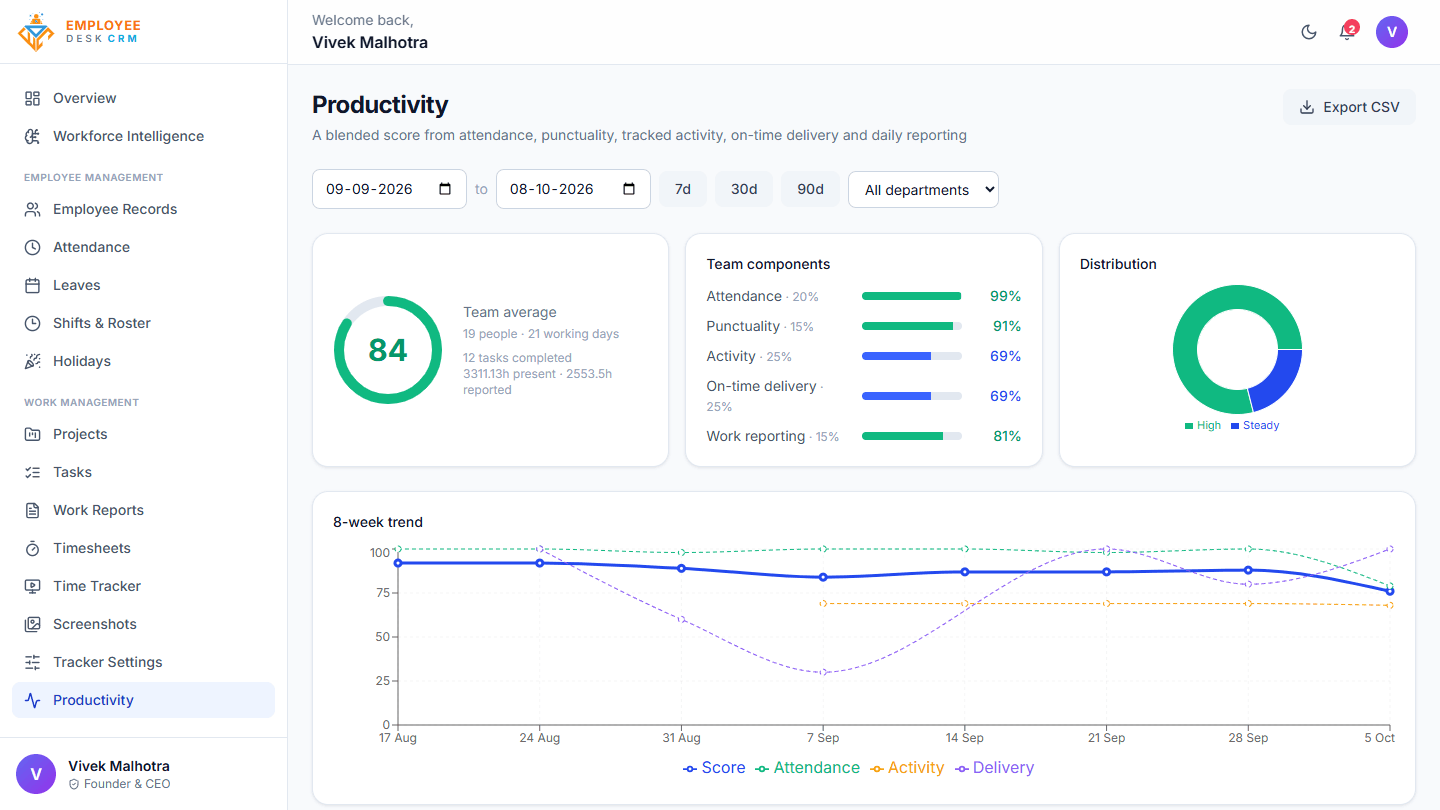
Task: Click the Employee Records people icon
Action: (33, 209)
